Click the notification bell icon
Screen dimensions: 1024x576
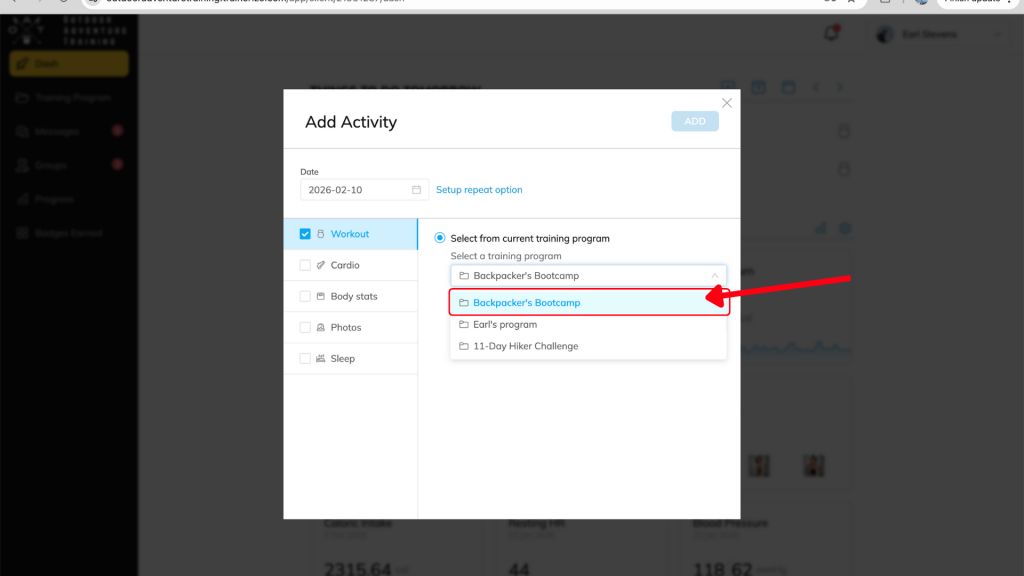tap(830, 34)
